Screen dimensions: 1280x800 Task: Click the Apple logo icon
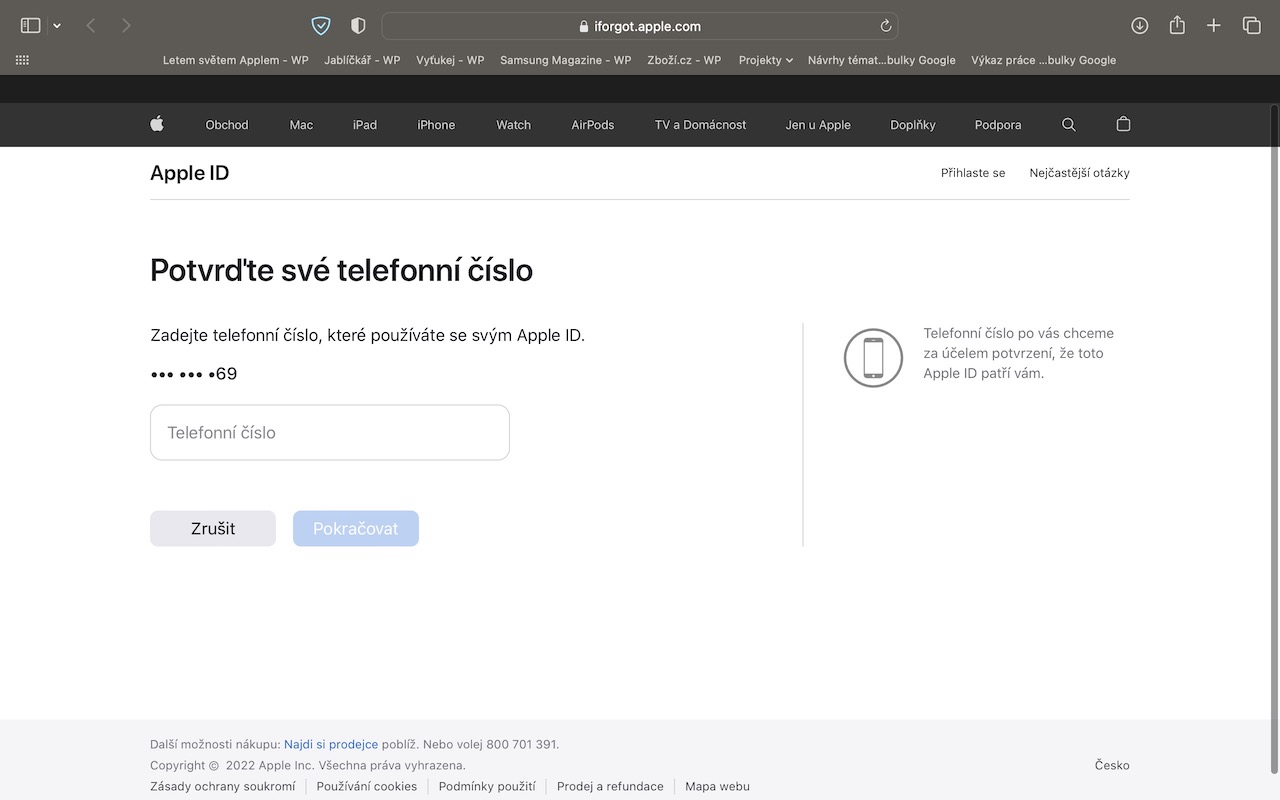[157, 124]
